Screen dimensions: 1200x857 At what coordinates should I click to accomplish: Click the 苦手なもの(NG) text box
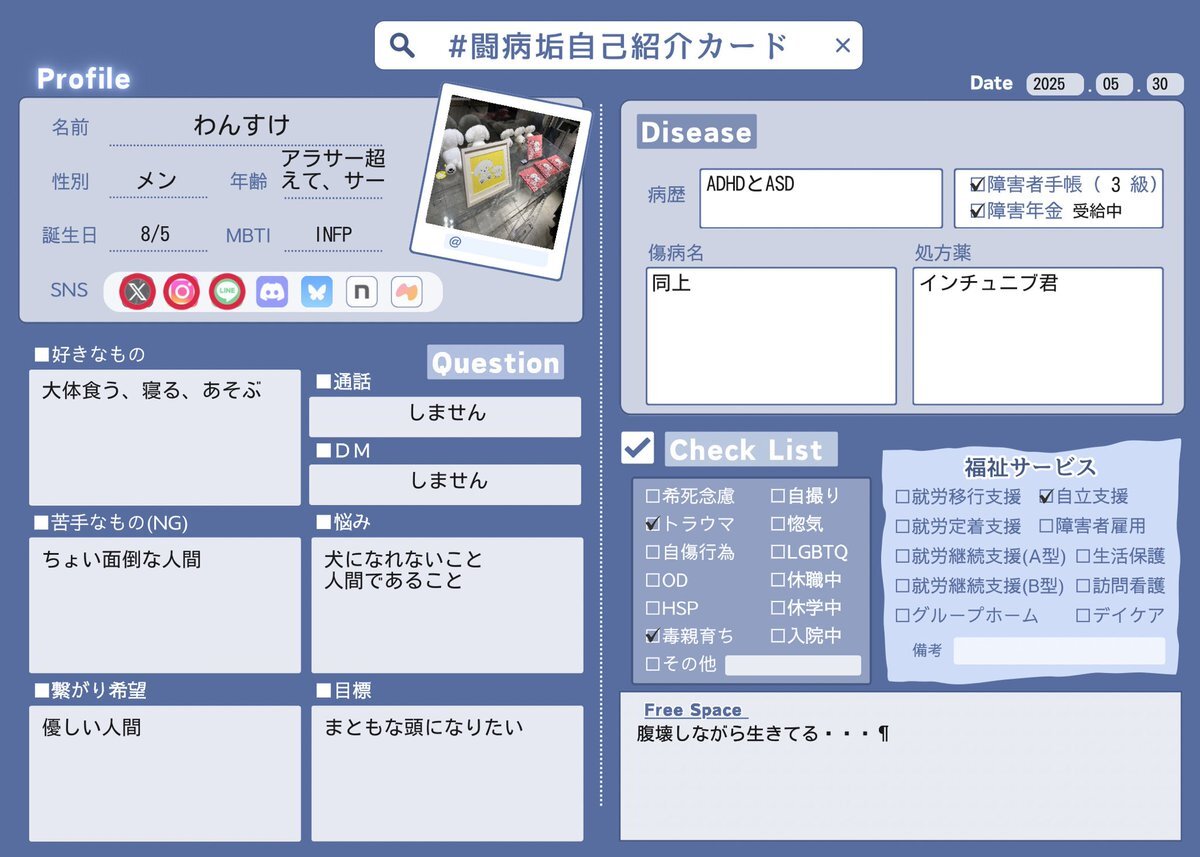(164, 605)
